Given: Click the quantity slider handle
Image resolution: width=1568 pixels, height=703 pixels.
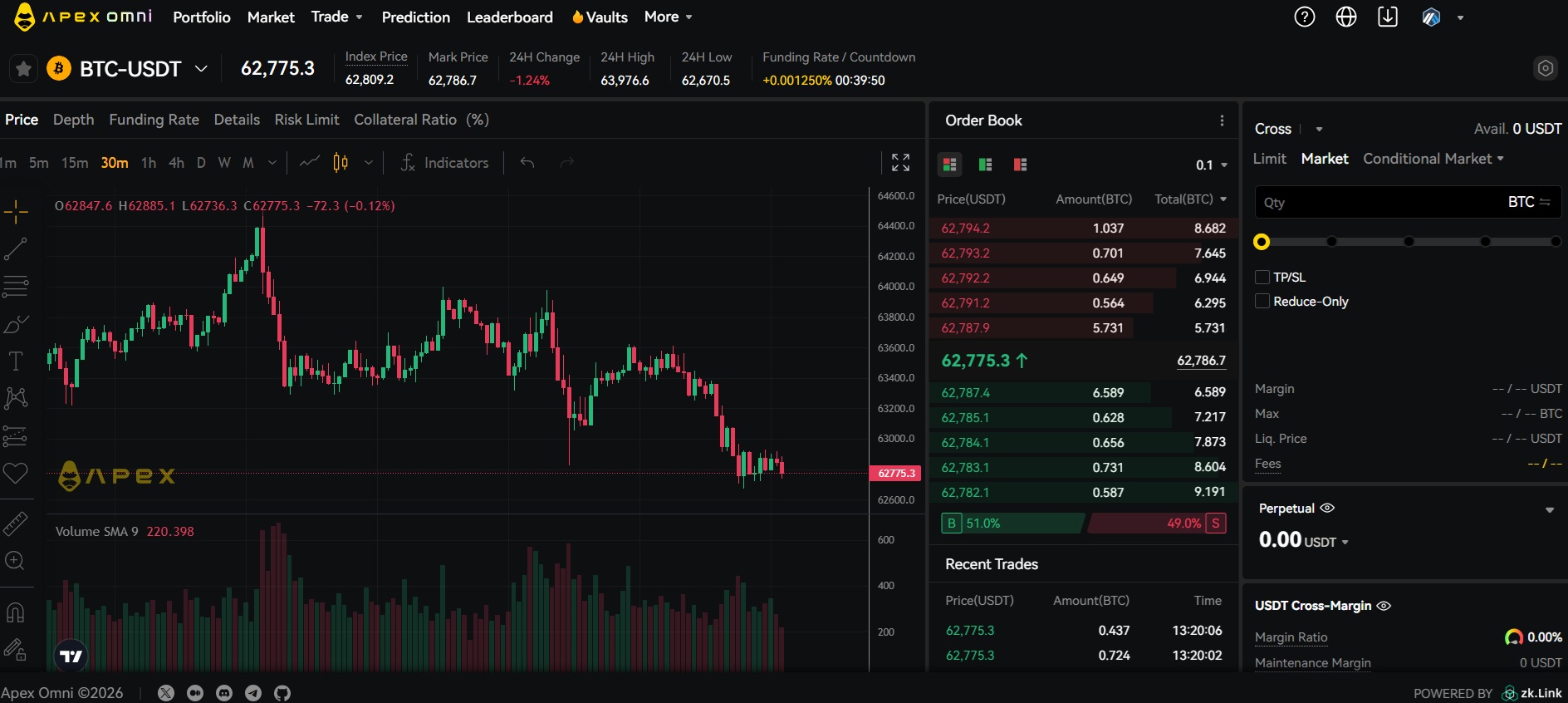Looking at the screenshot, I should [x=1262, y=242].
